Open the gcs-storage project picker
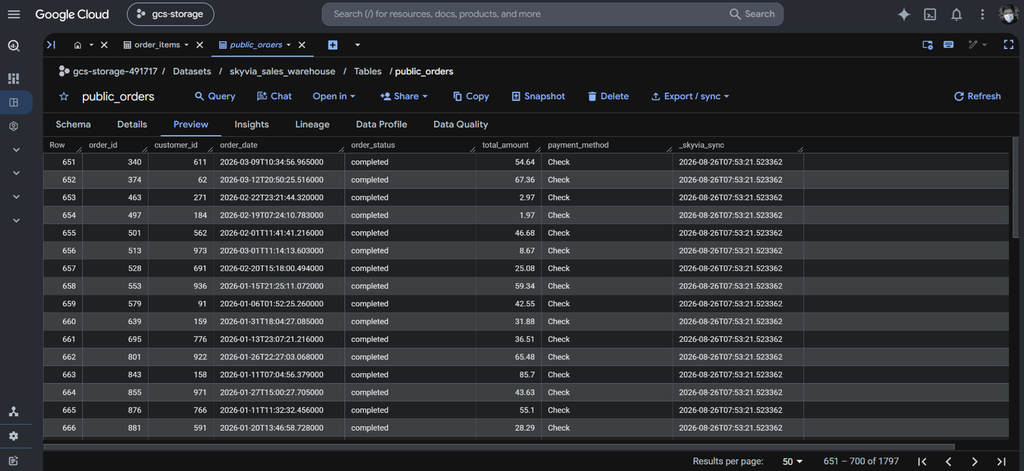 pyautogui.click(x=170, y=14)
